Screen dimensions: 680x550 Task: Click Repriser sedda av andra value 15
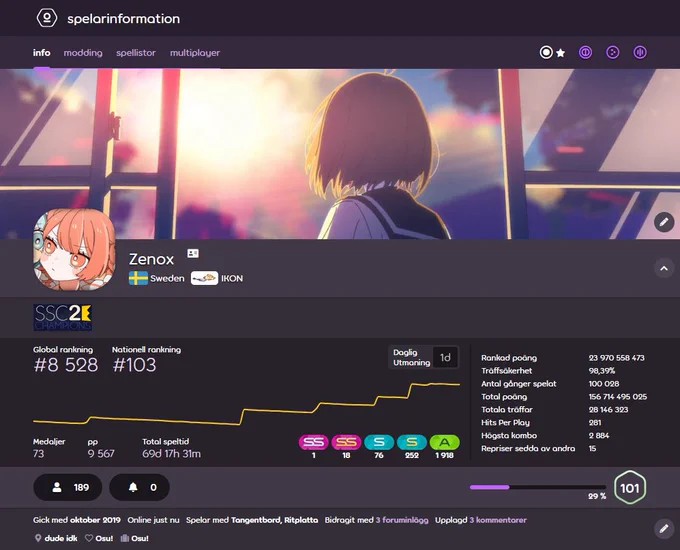point(592,449)
